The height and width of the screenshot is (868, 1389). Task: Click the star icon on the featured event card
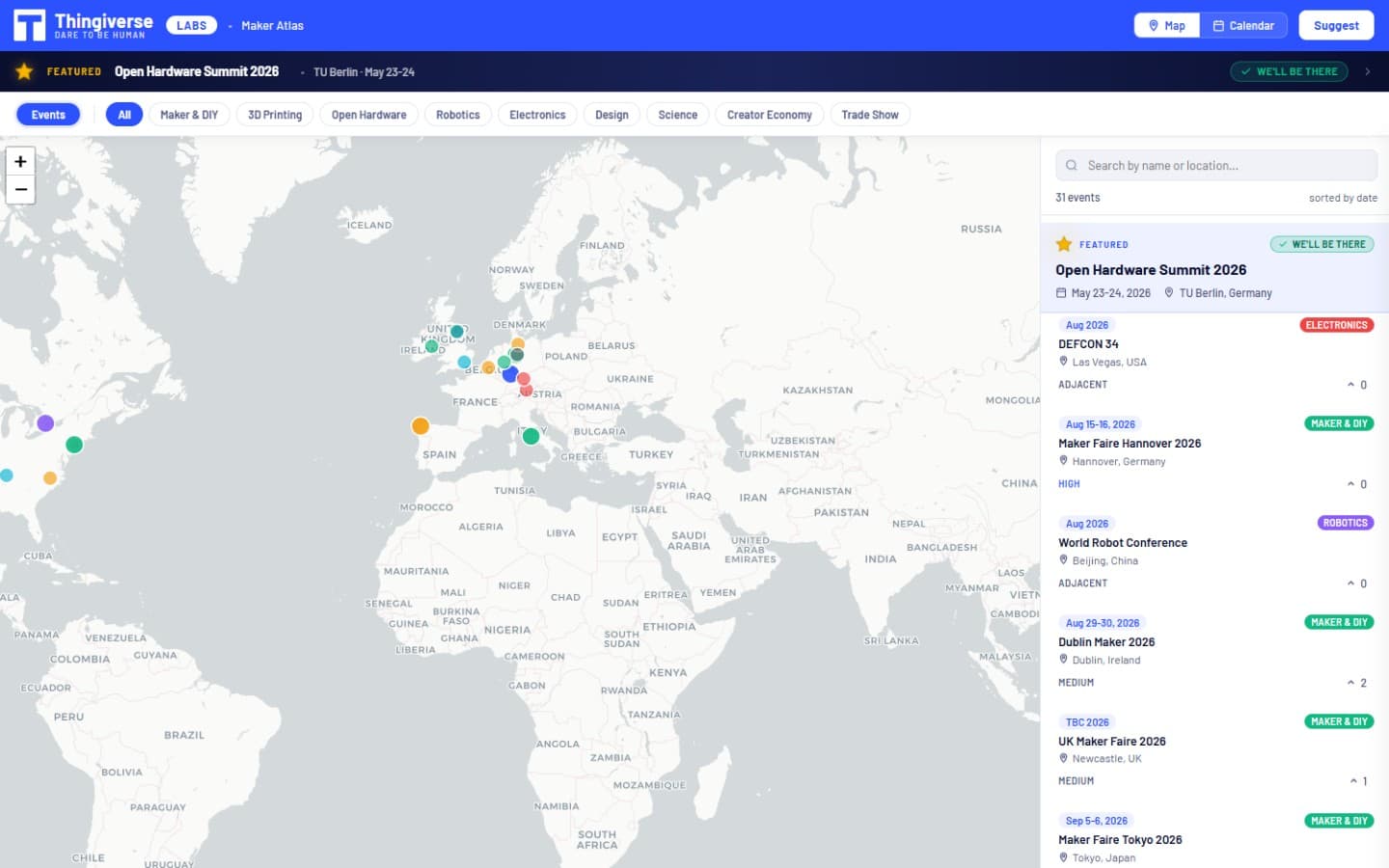[x=1064, y=244]
